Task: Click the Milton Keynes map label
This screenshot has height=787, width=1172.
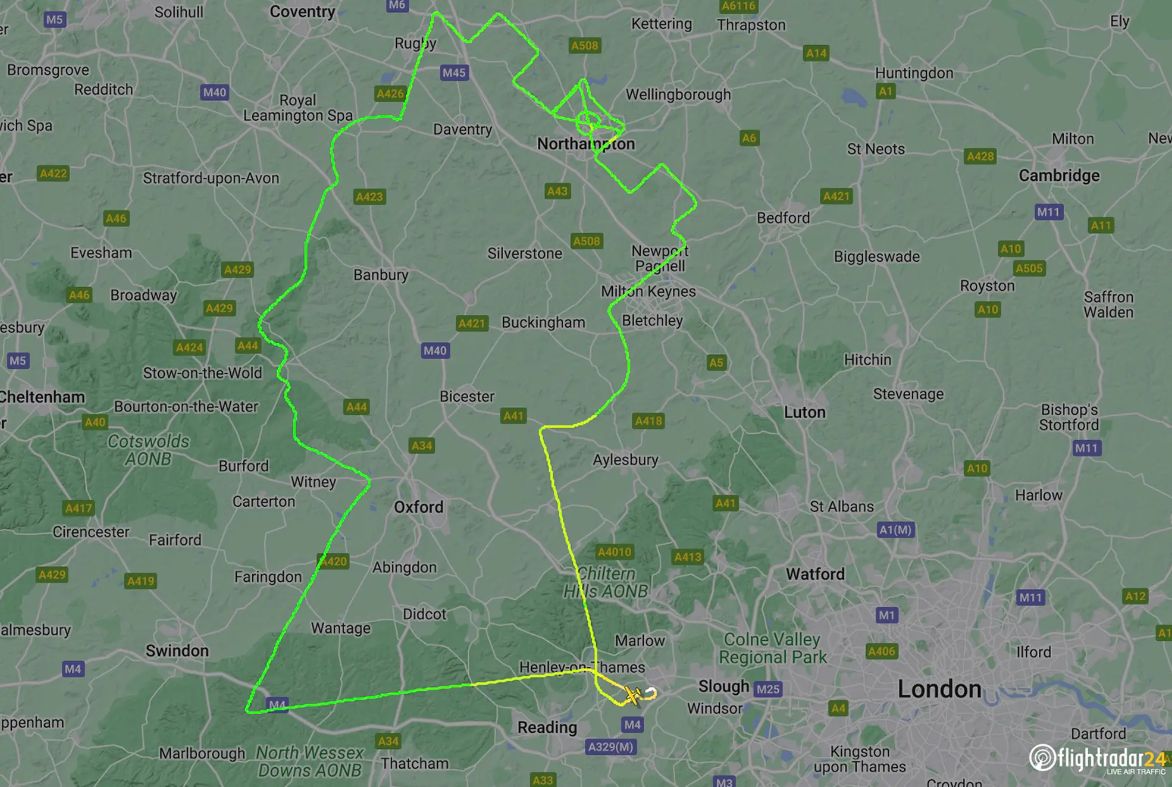Action: 648,291
